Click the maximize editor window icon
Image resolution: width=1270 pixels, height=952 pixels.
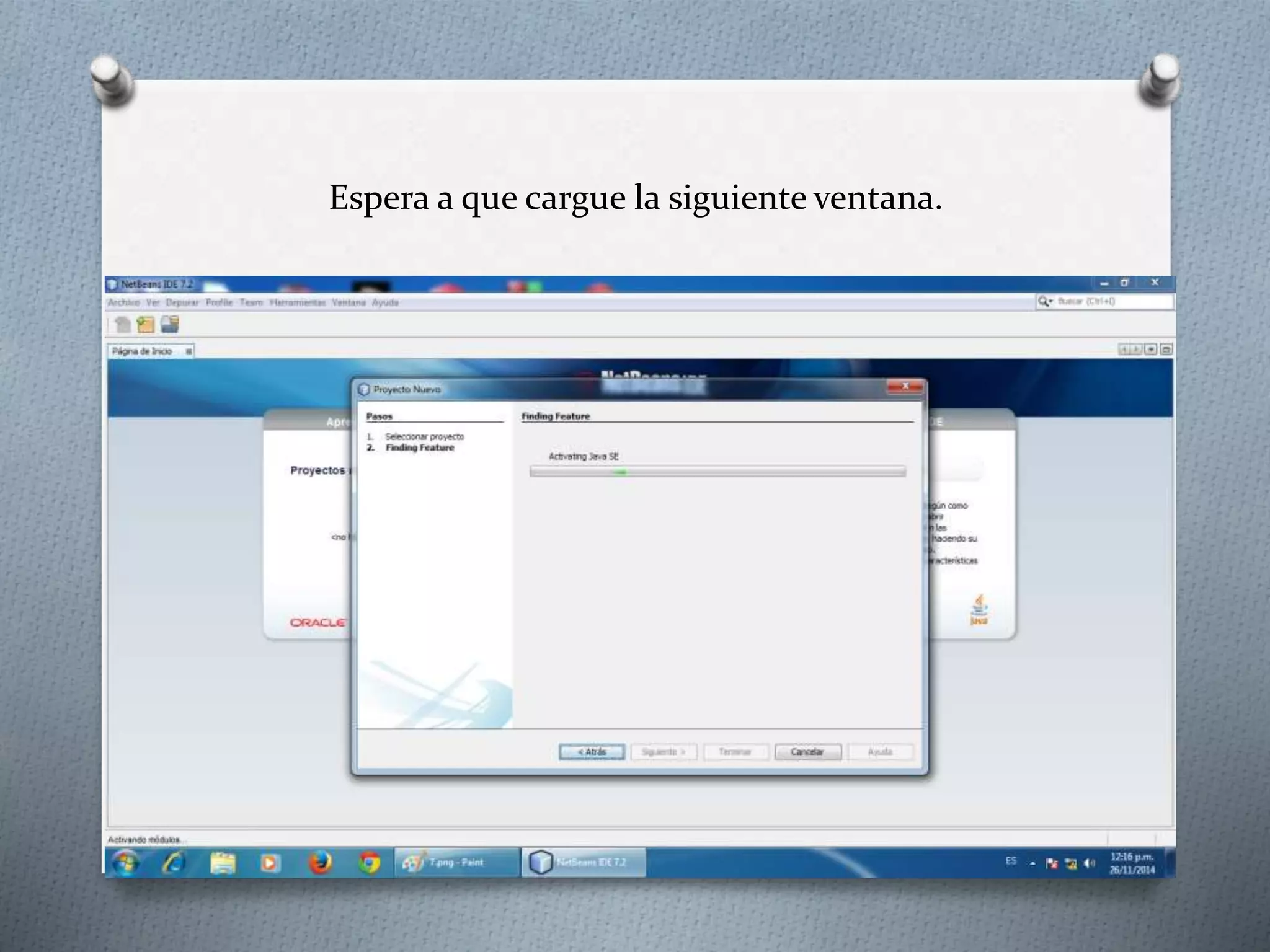coord(1166,350)
